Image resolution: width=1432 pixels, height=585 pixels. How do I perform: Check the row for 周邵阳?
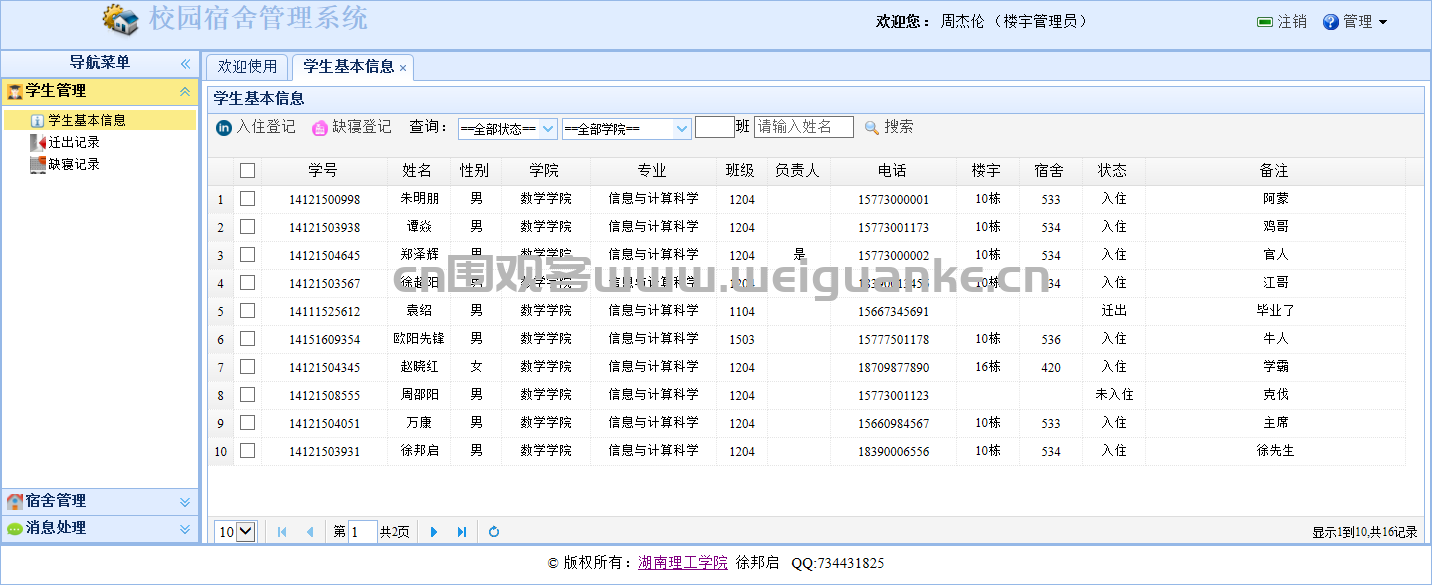coord(247,395)
